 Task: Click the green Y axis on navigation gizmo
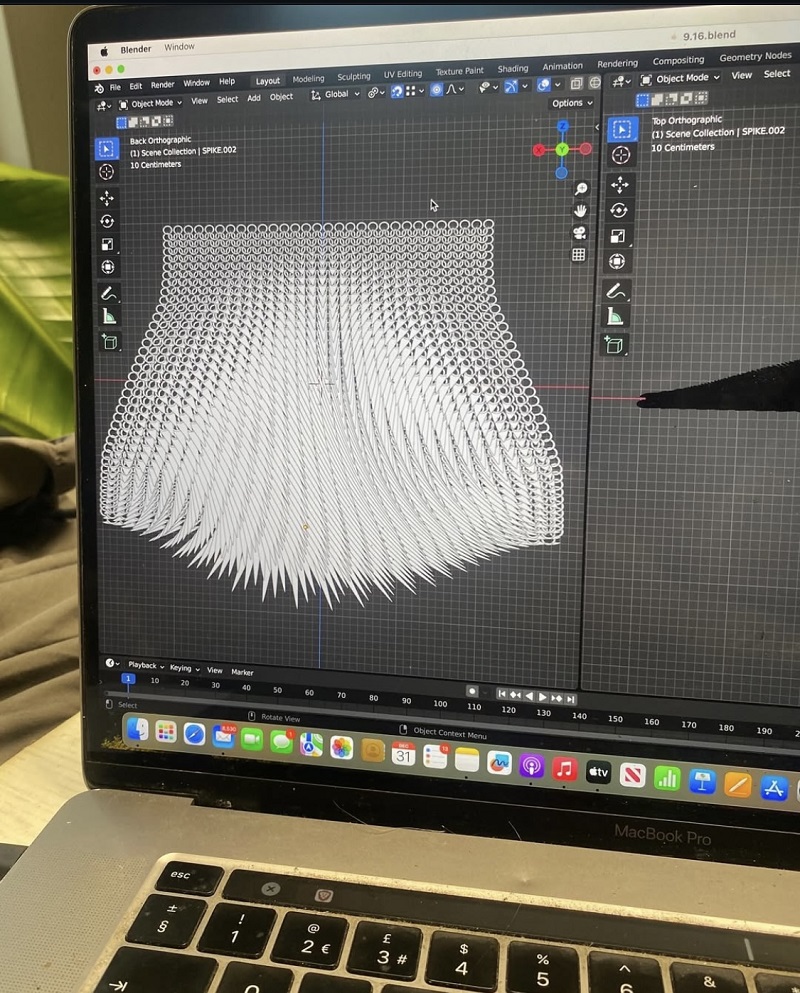click(562, 149)
